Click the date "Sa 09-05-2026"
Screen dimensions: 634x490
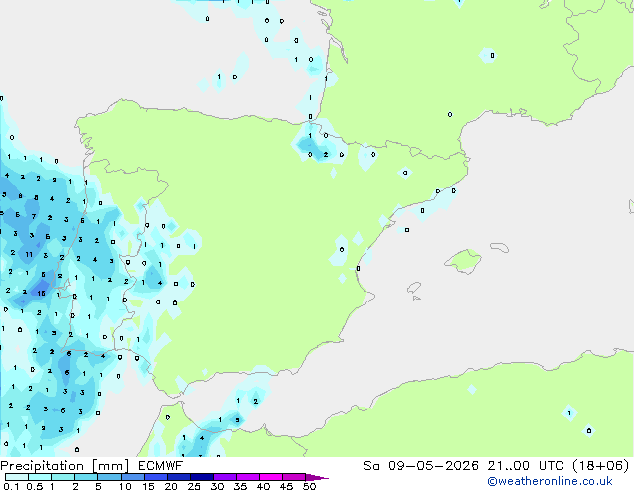[421, 466]
